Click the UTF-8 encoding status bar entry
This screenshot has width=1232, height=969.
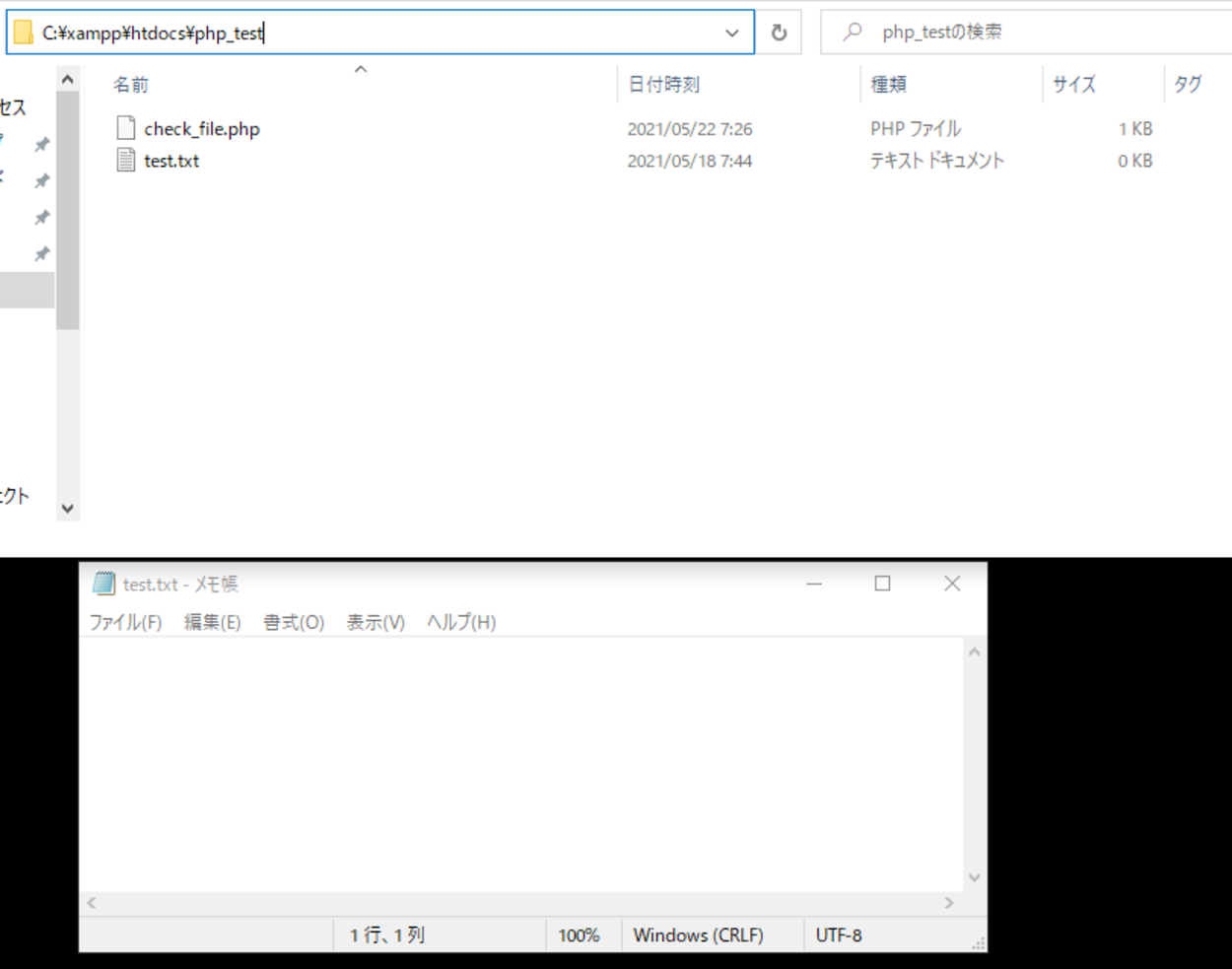[x=839, y=934]
